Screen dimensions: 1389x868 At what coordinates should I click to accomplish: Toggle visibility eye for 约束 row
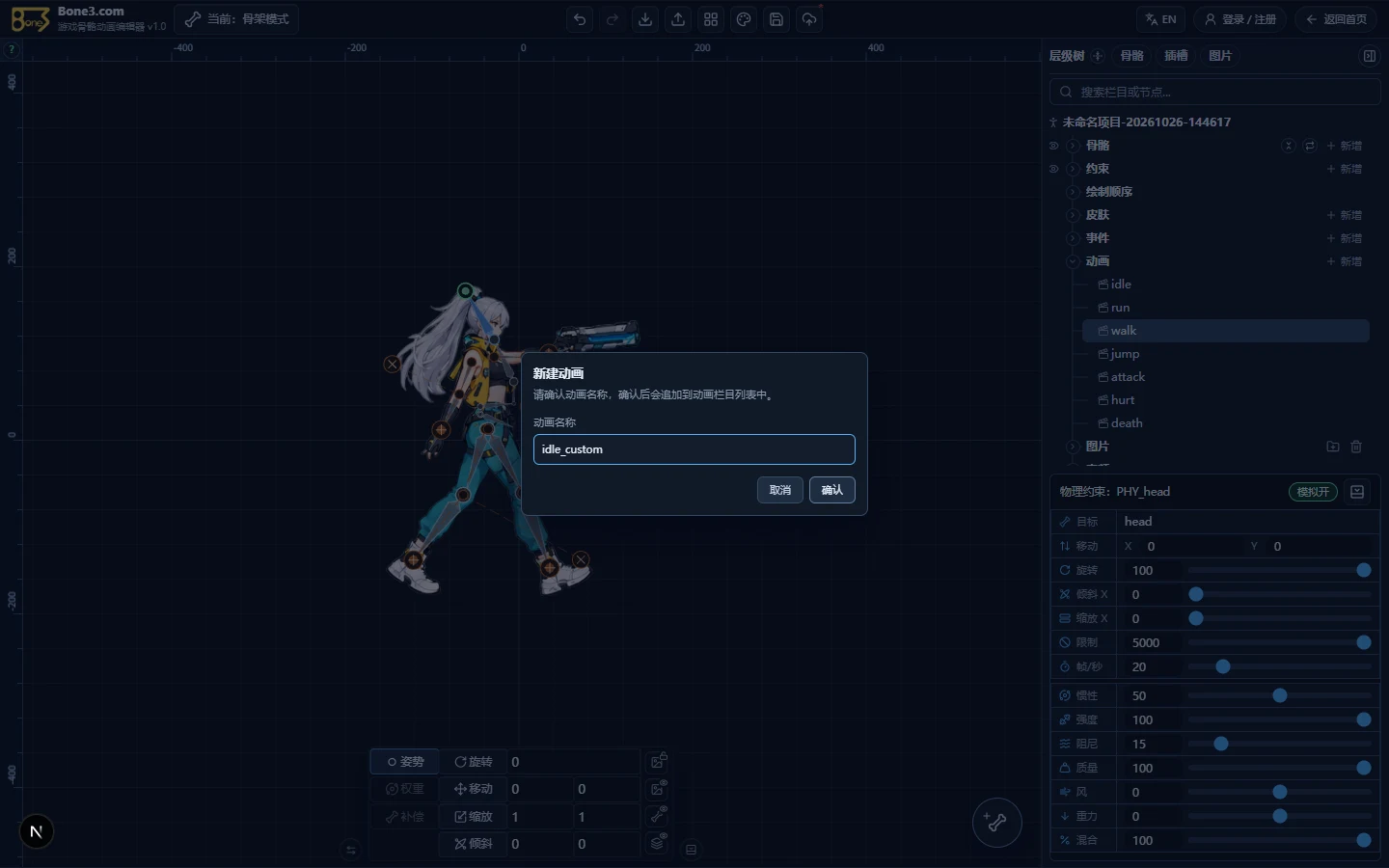click(1053, 169)
